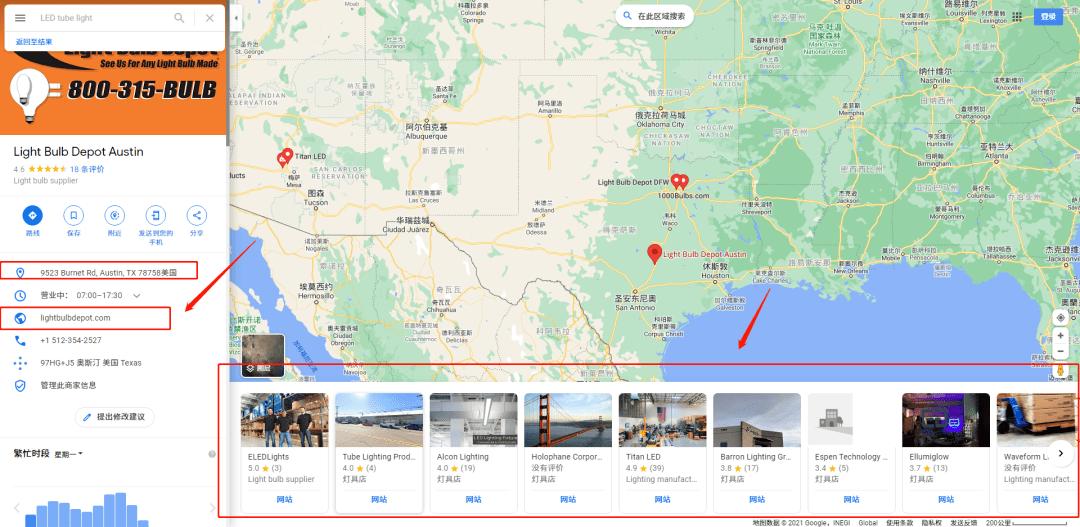The image size is (1080, 527).
Task: Click the 1000Bulbs.com map pin
Action: click(683, 182)
